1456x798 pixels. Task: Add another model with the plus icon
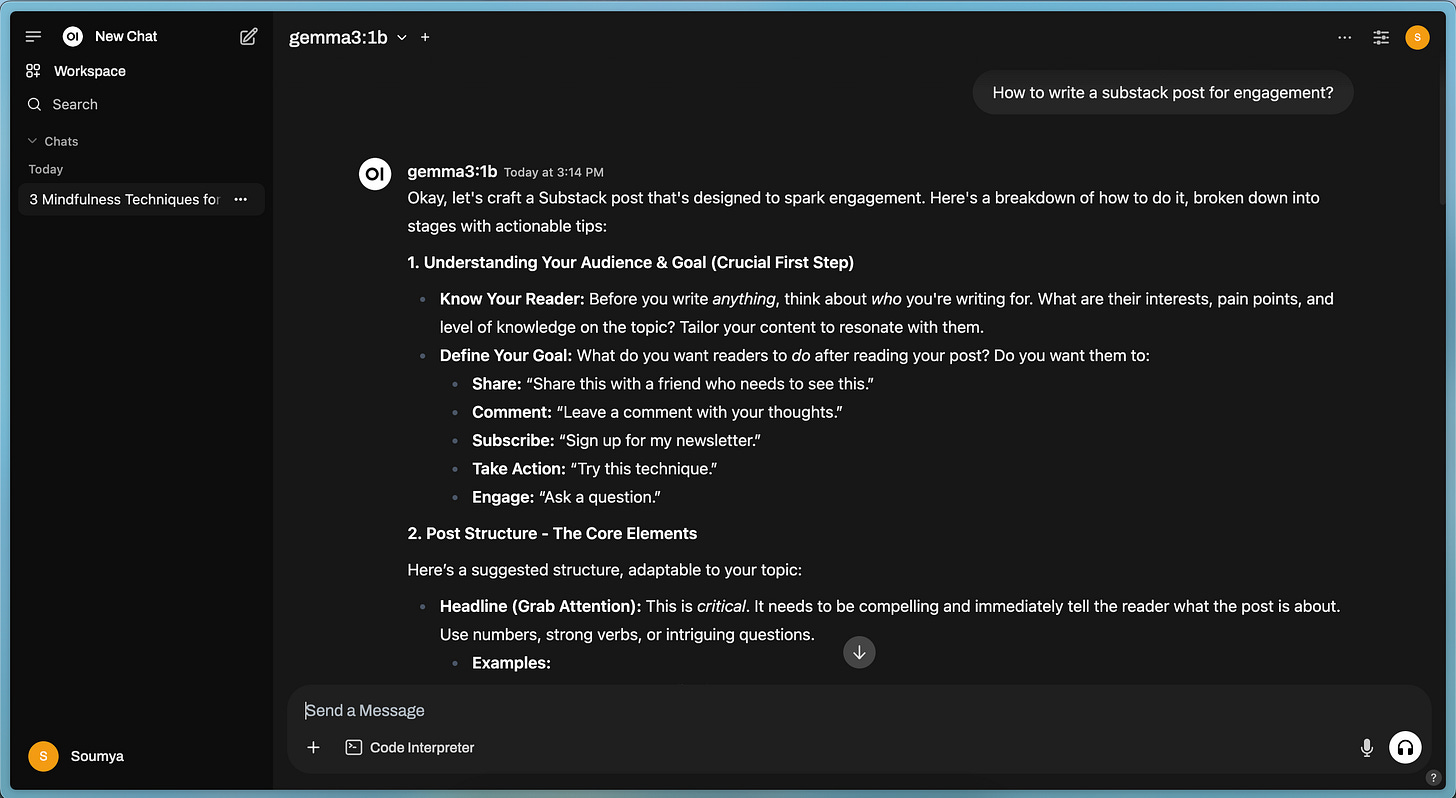click(425, 37)
